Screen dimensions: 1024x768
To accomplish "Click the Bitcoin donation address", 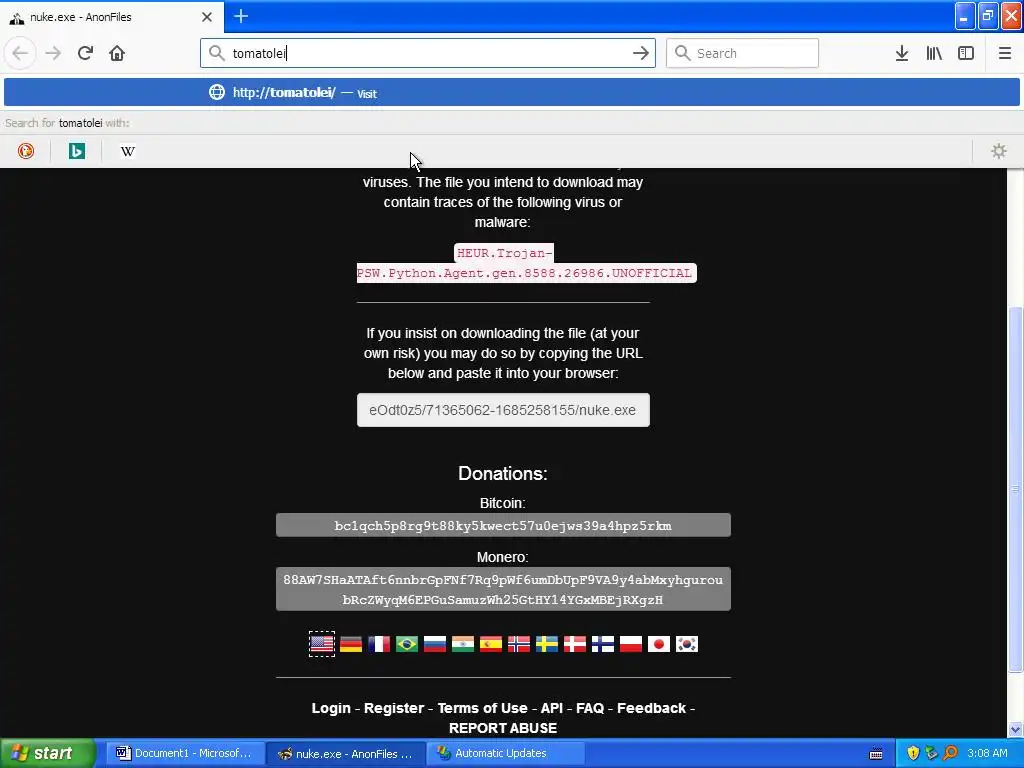I will (x=503, y=525).
